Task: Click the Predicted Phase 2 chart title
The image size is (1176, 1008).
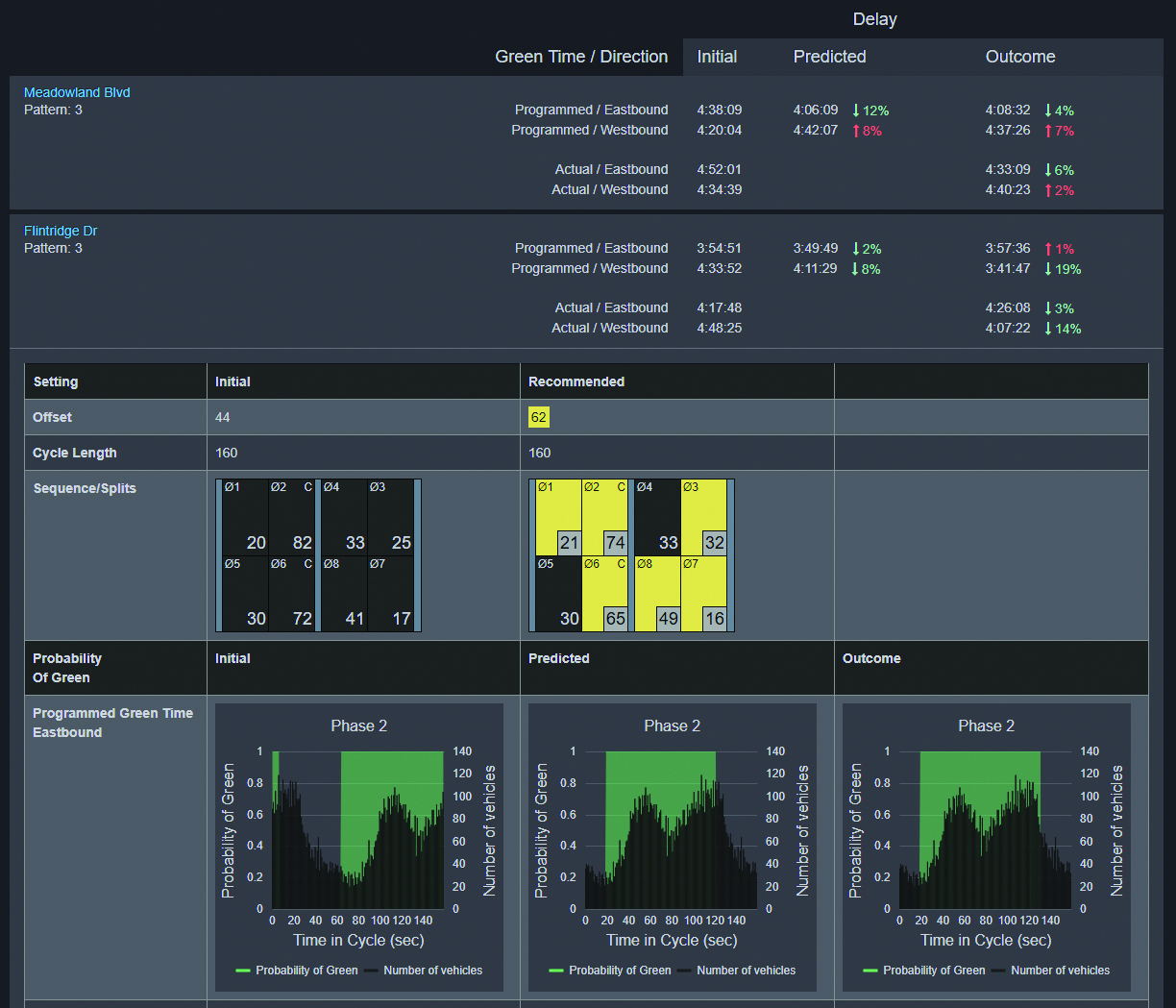Action: click(x=672, y=725)
